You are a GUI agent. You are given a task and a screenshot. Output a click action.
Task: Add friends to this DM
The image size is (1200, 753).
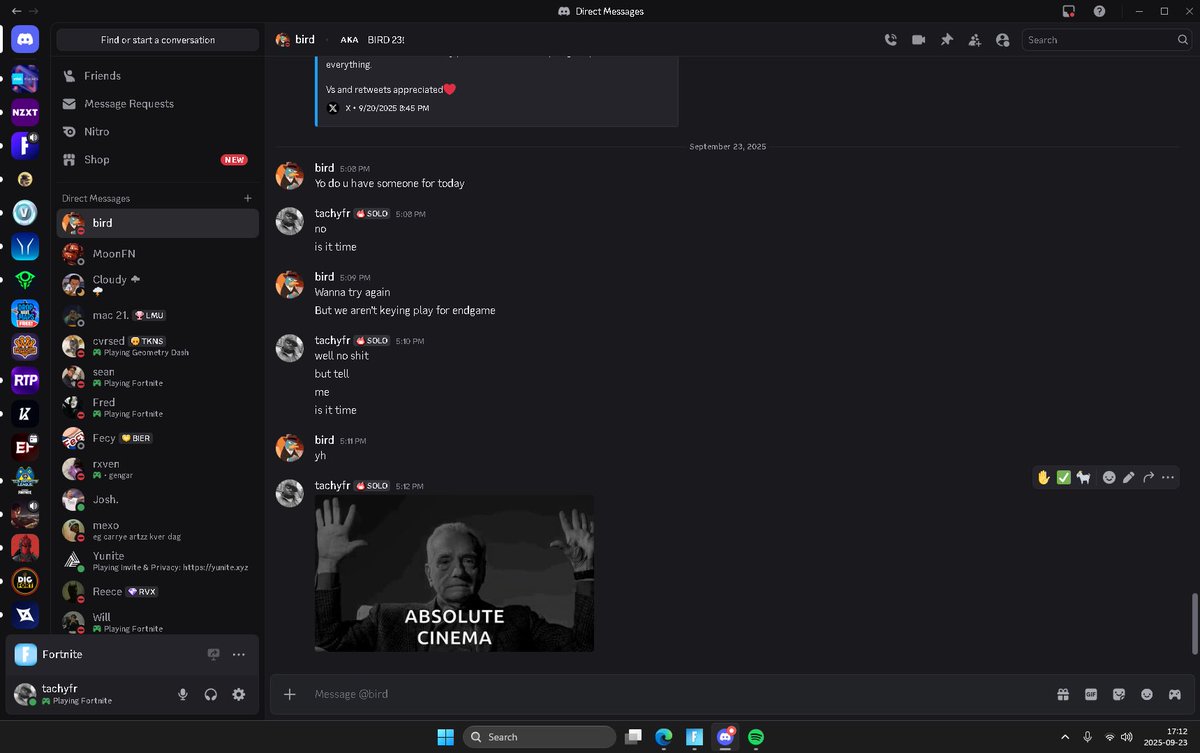[974, 40]
